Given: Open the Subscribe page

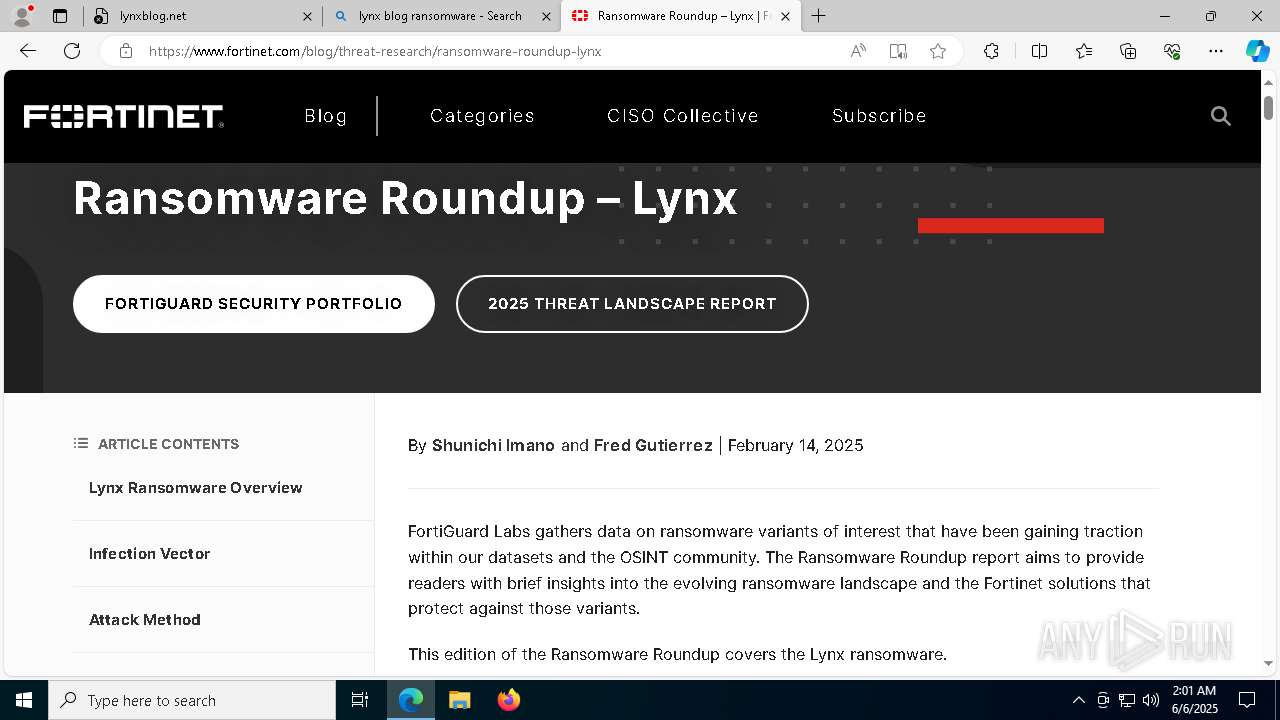Looking at the screenshot, I should tap(879, 116).
